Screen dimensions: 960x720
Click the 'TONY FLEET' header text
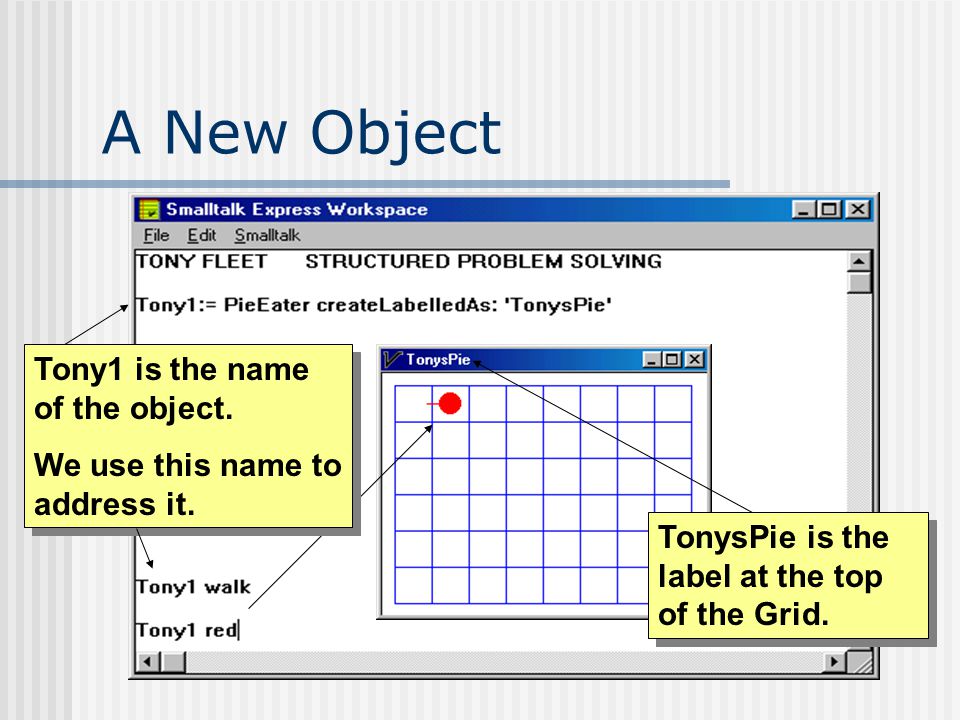201,261
